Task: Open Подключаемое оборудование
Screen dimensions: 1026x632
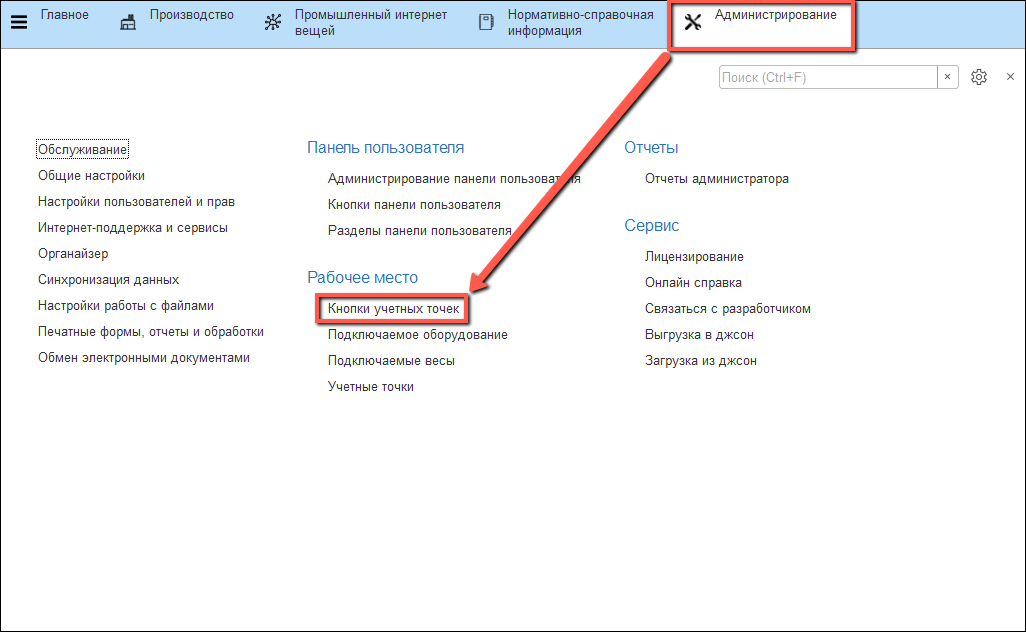Action: point(417,335)
